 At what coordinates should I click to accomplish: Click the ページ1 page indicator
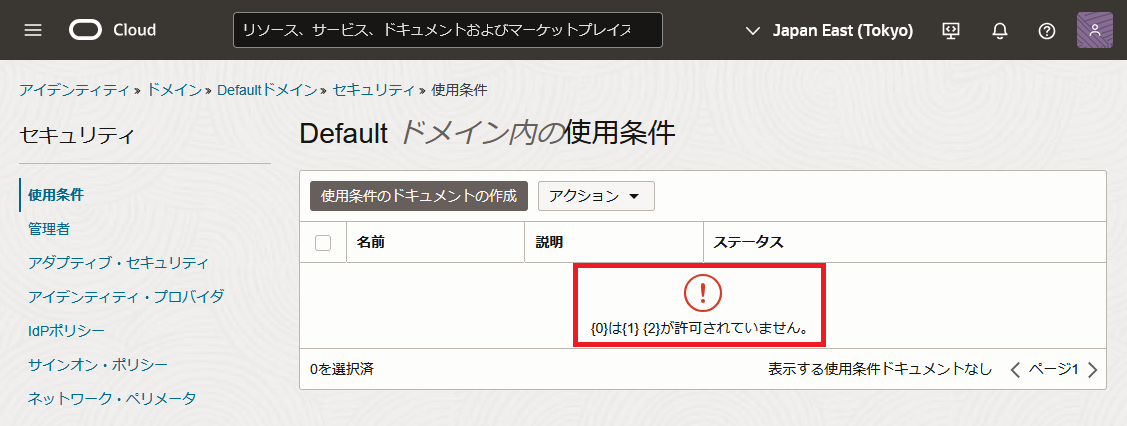click(x=1054, y=370)
